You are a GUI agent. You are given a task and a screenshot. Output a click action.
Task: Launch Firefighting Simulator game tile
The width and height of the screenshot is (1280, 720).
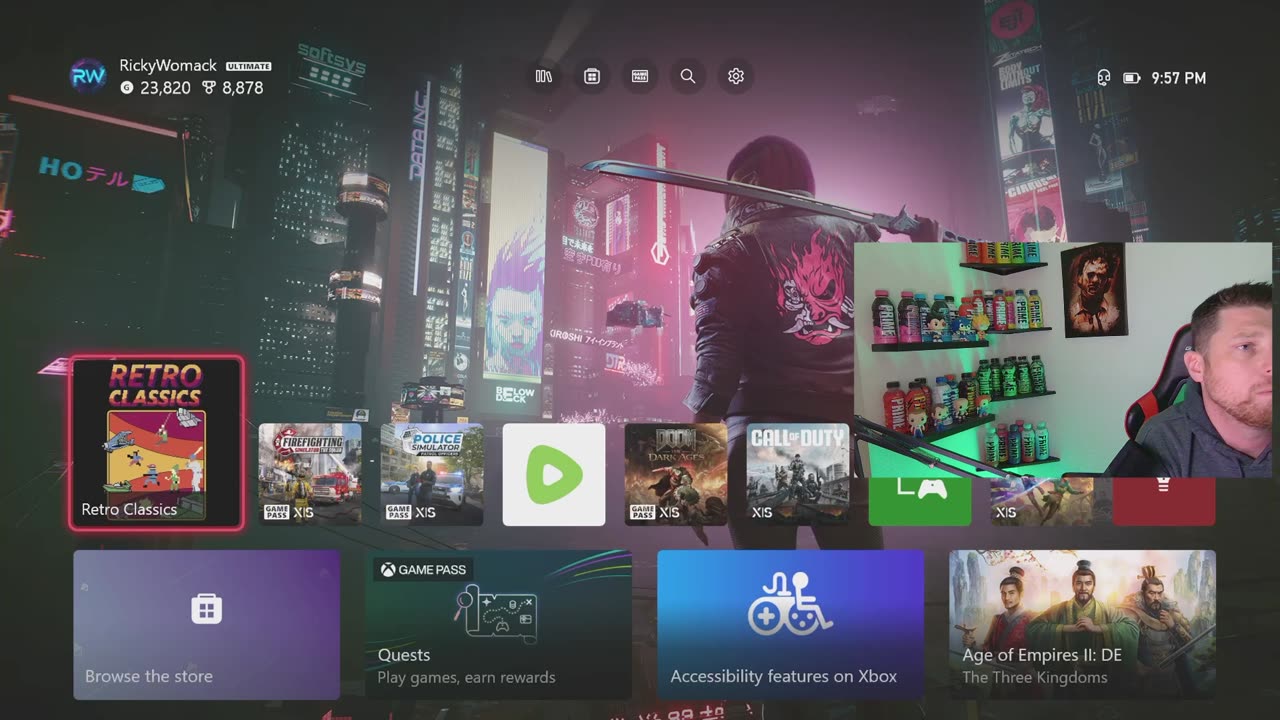click(310, 474)
